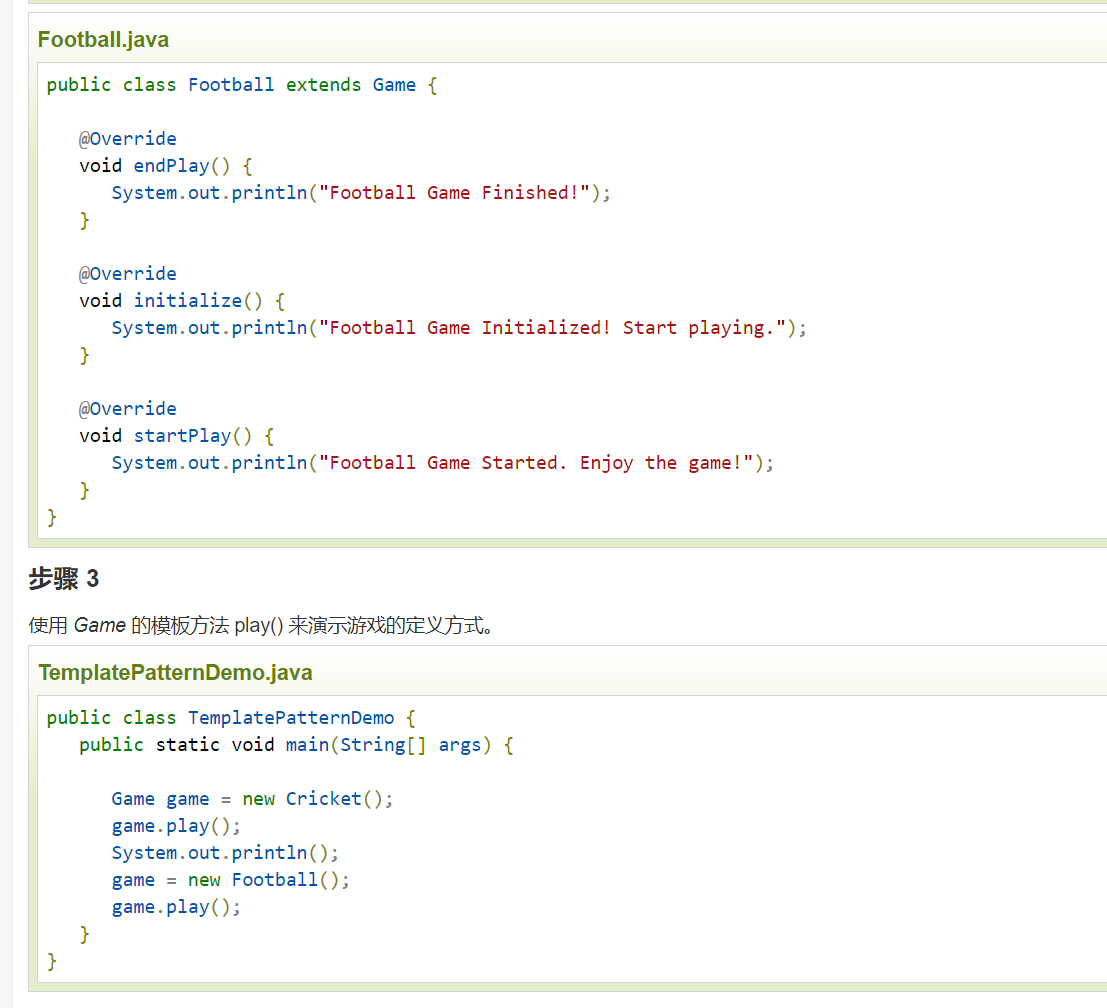
Task: Click the first @Override annotation above endPlay
Action: click(128, 139)
